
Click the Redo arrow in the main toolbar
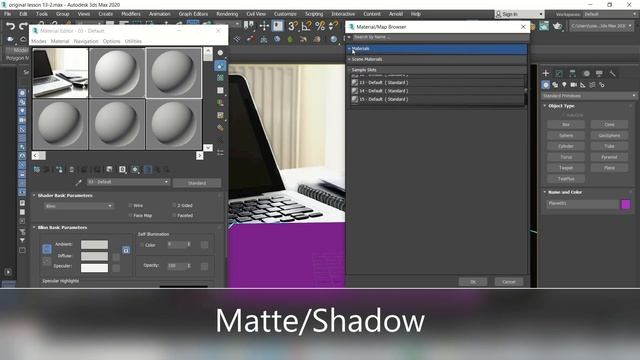(x=23, y=27)
